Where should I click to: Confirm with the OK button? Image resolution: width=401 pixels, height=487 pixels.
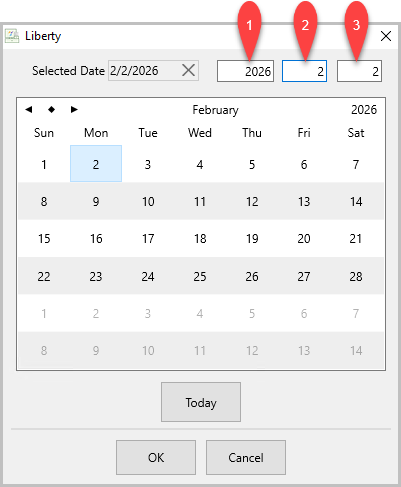156,457
